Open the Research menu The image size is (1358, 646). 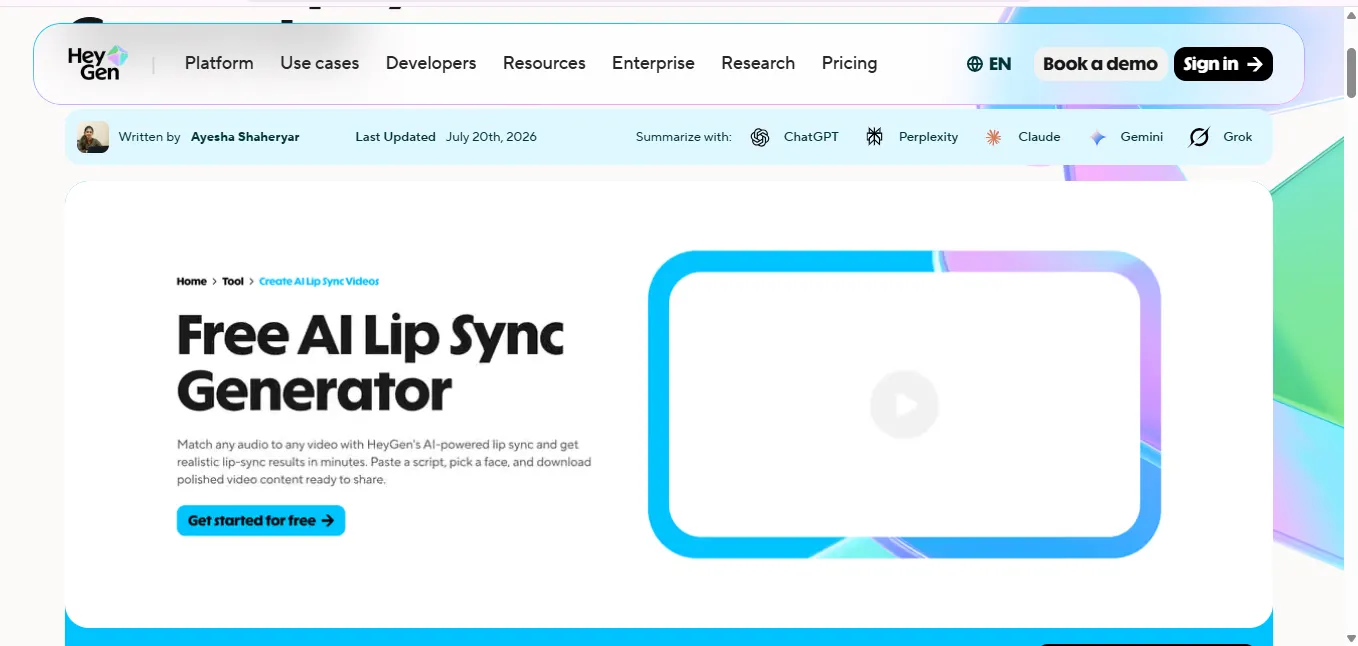758,63
